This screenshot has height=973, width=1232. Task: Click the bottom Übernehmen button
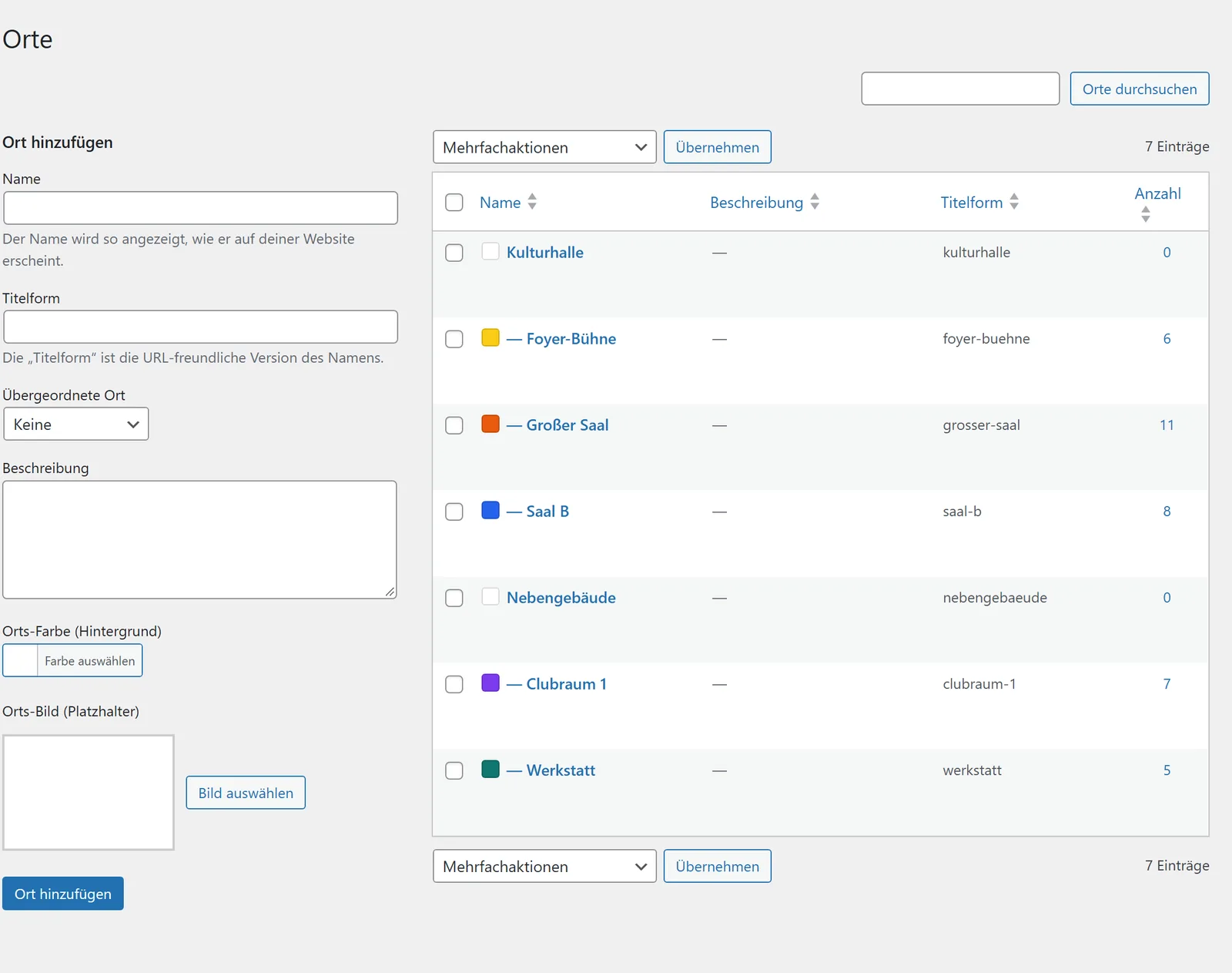[718, 867]
